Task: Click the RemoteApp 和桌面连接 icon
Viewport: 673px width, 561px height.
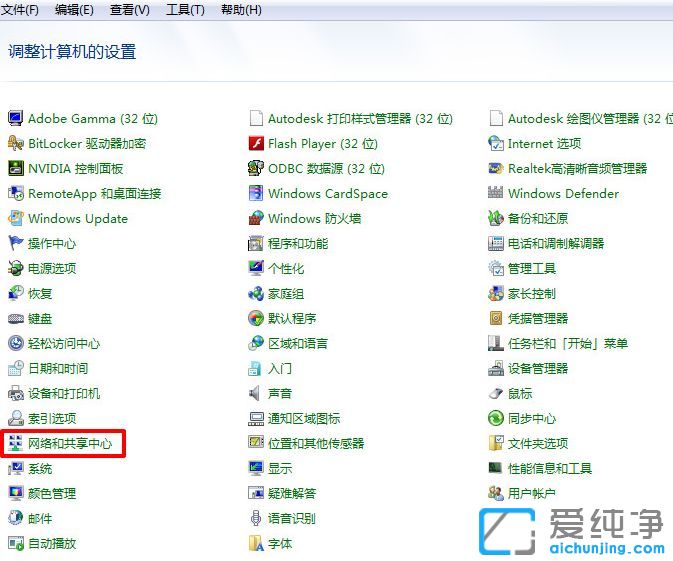Action: click(16, 193)
